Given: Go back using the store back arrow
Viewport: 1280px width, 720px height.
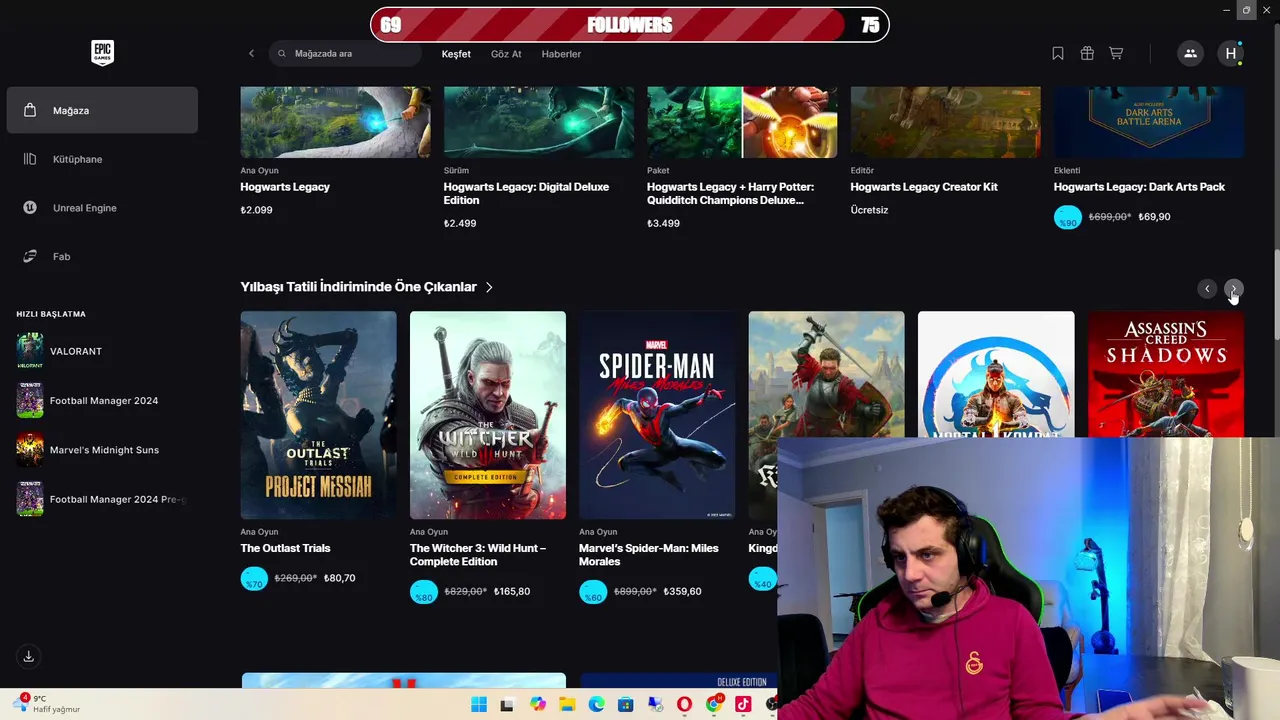Looking at the screenshot, I should pos(251,54).
